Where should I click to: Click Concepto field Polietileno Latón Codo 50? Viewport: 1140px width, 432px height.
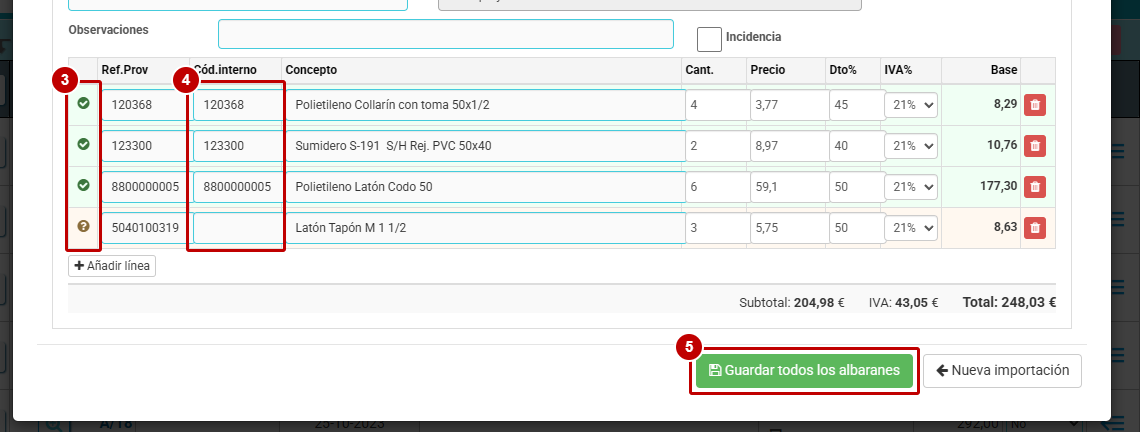486,187
